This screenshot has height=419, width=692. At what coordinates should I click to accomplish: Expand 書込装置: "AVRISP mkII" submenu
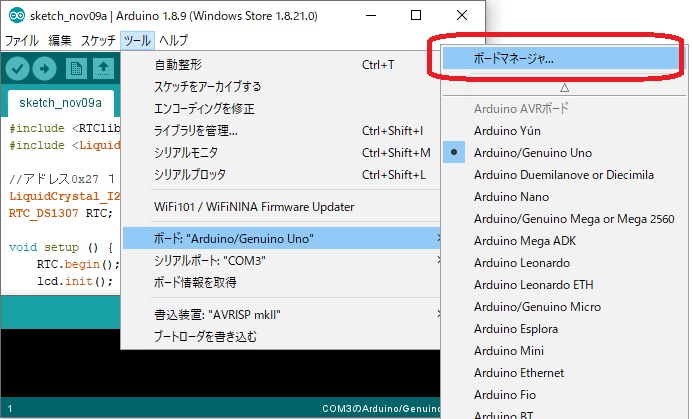(281, 314)
